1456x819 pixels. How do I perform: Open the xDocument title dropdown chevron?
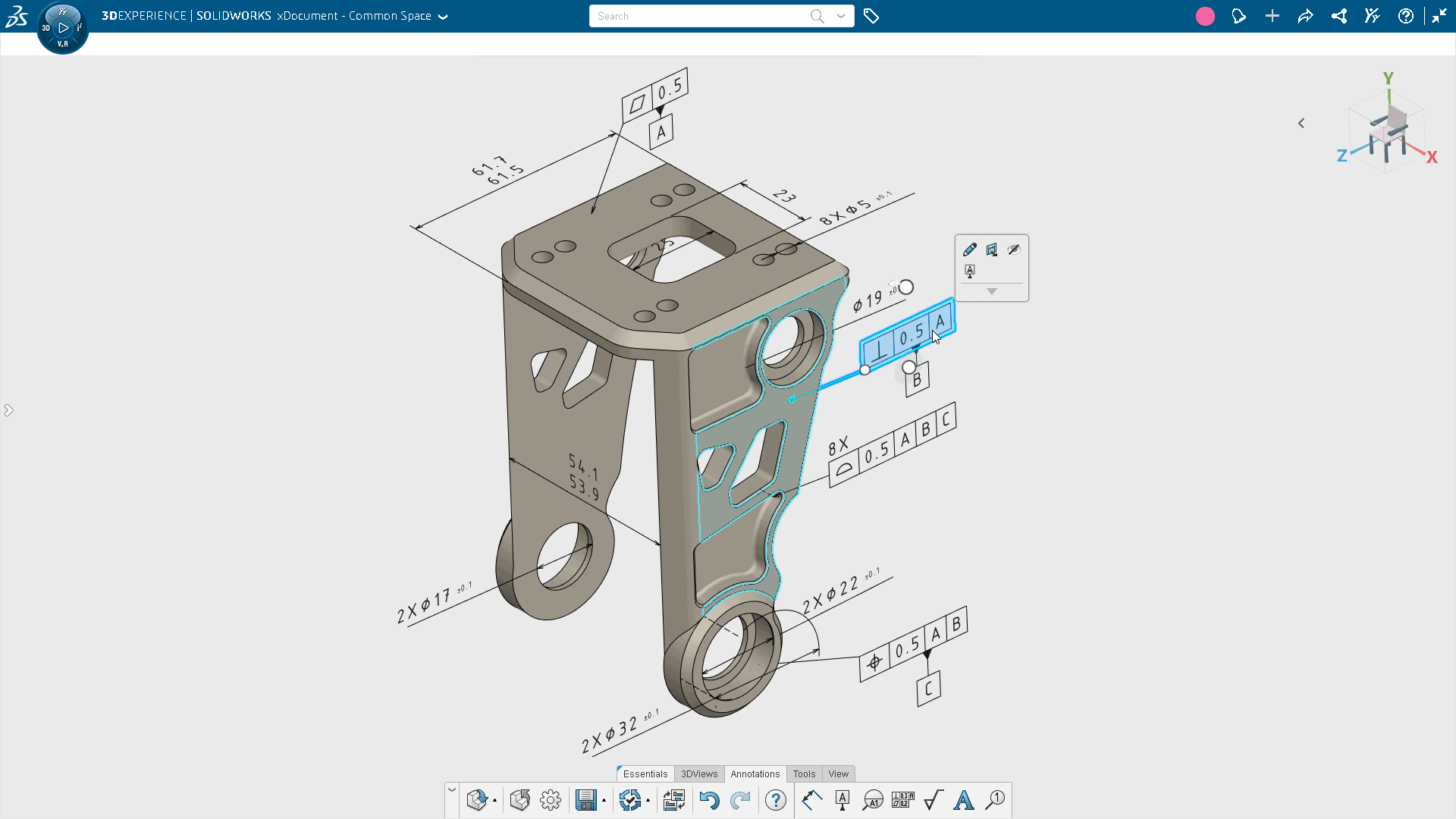point(444,17)
